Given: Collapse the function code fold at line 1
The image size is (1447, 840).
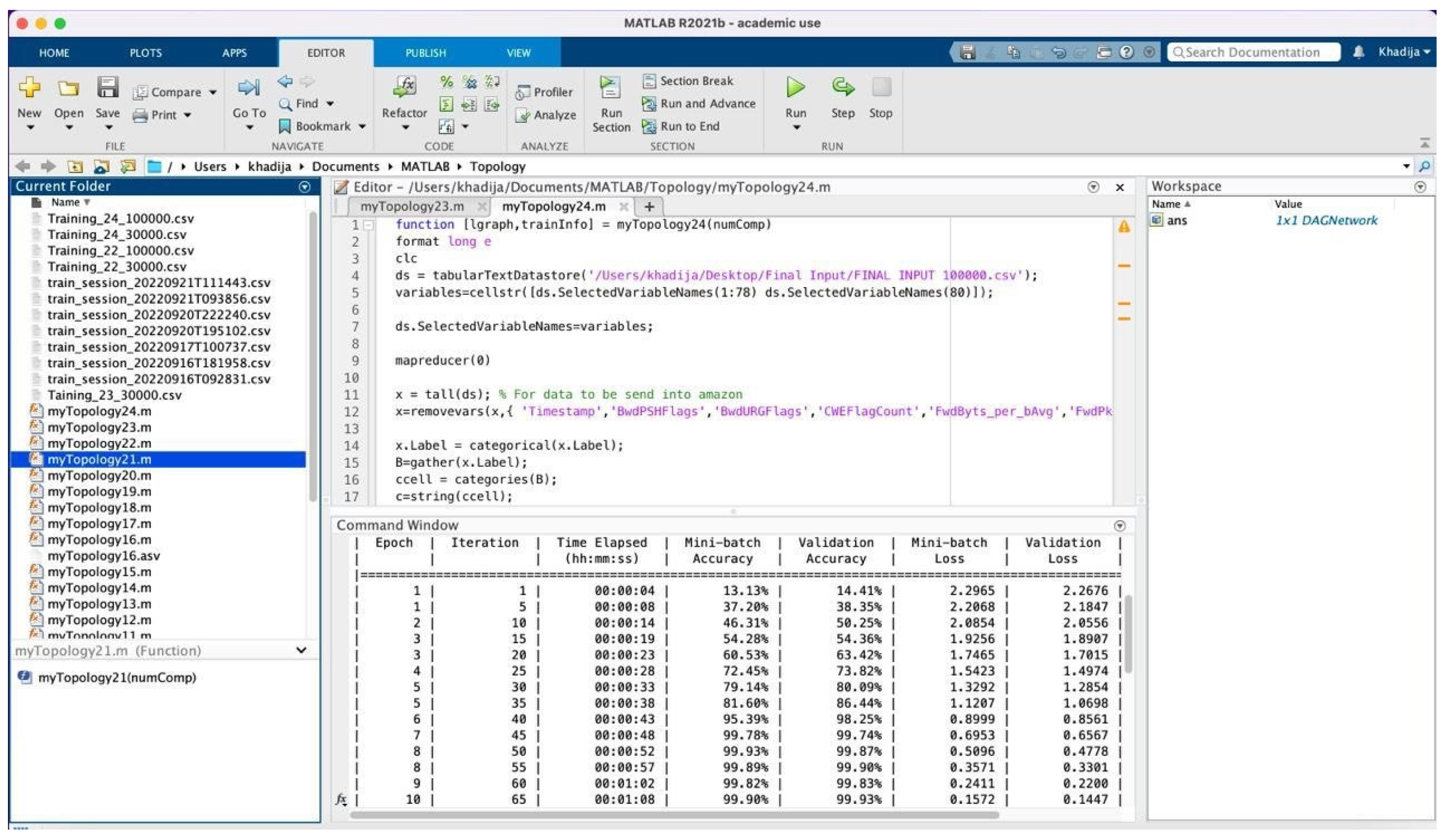Looking at the screenshot, I should point(370,225).
